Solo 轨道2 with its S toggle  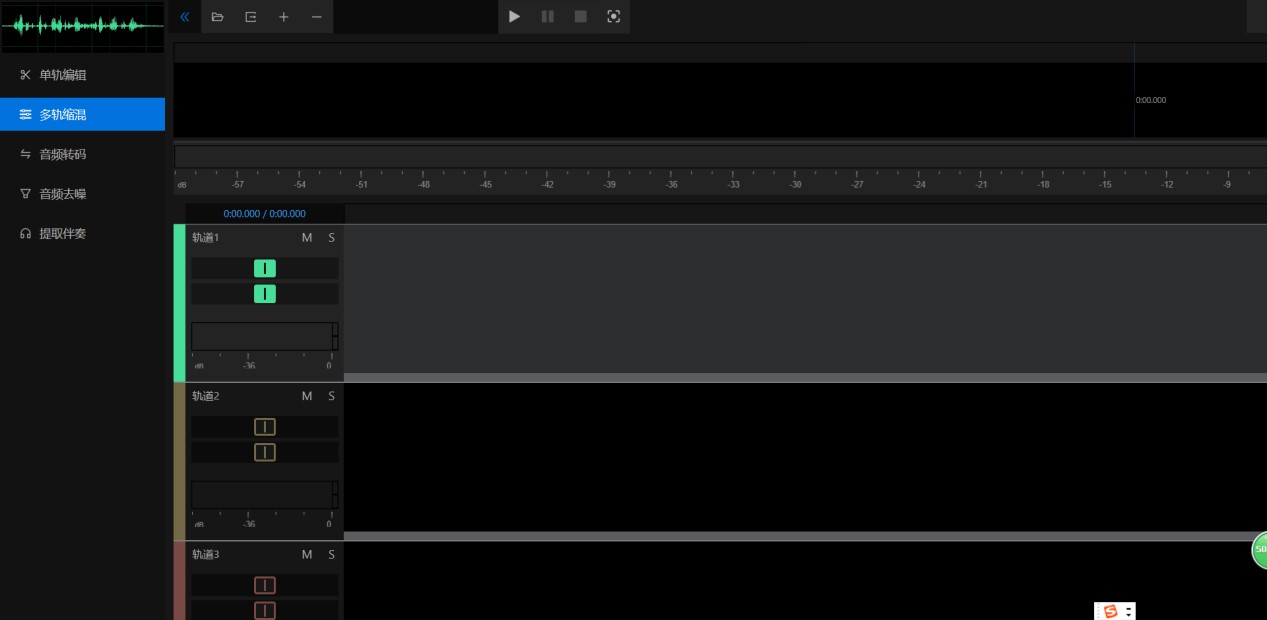[x=331, y=396]
